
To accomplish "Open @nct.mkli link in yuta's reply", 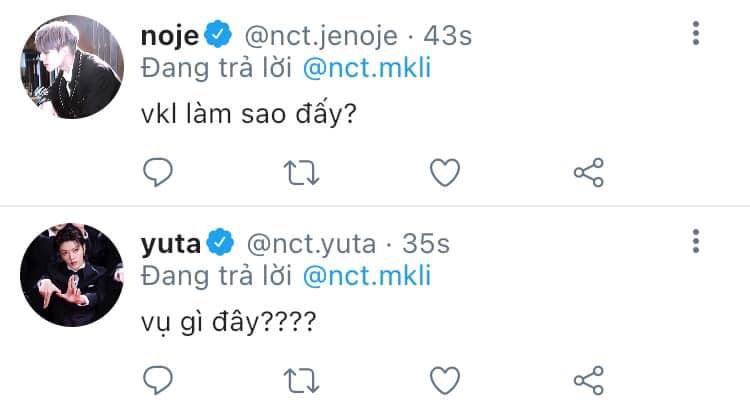I will click(x=367, y=276).
